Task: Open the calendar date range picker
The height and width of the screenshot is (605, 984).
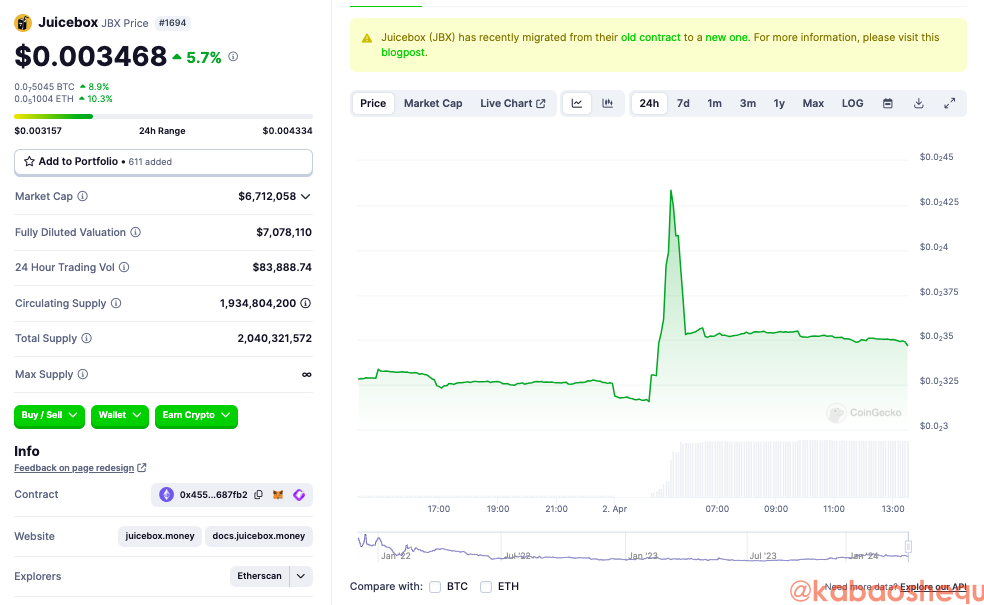Action: pyautogui.click(x=887, y=104)
